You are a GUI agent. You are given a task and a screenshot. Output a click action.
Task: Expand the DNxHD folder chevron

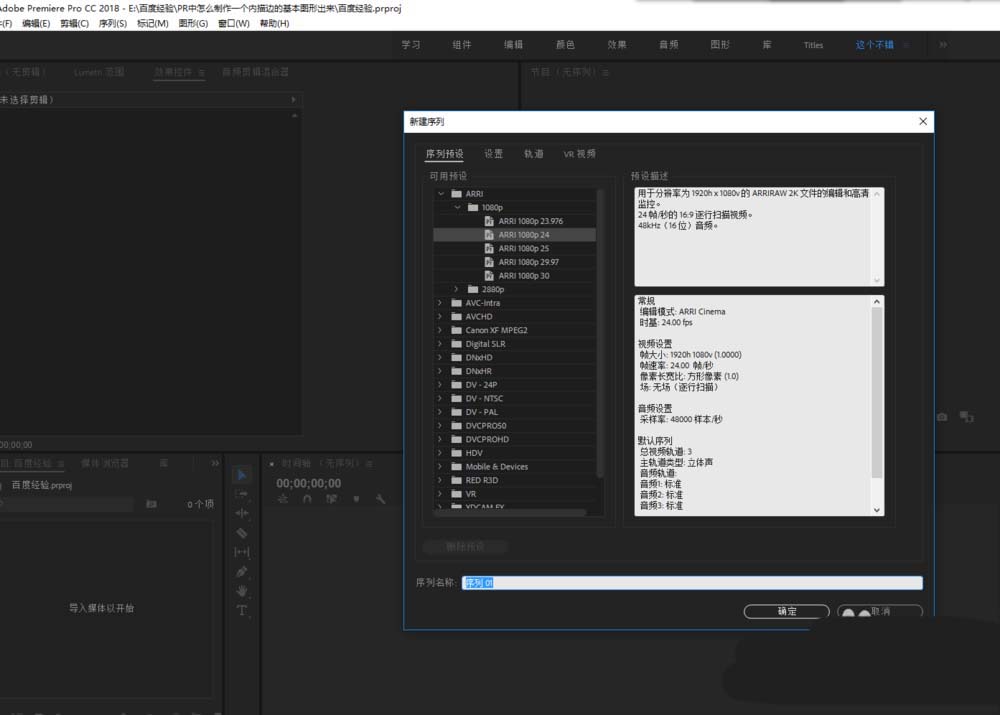pyautogui.click(x=440, y=357)
